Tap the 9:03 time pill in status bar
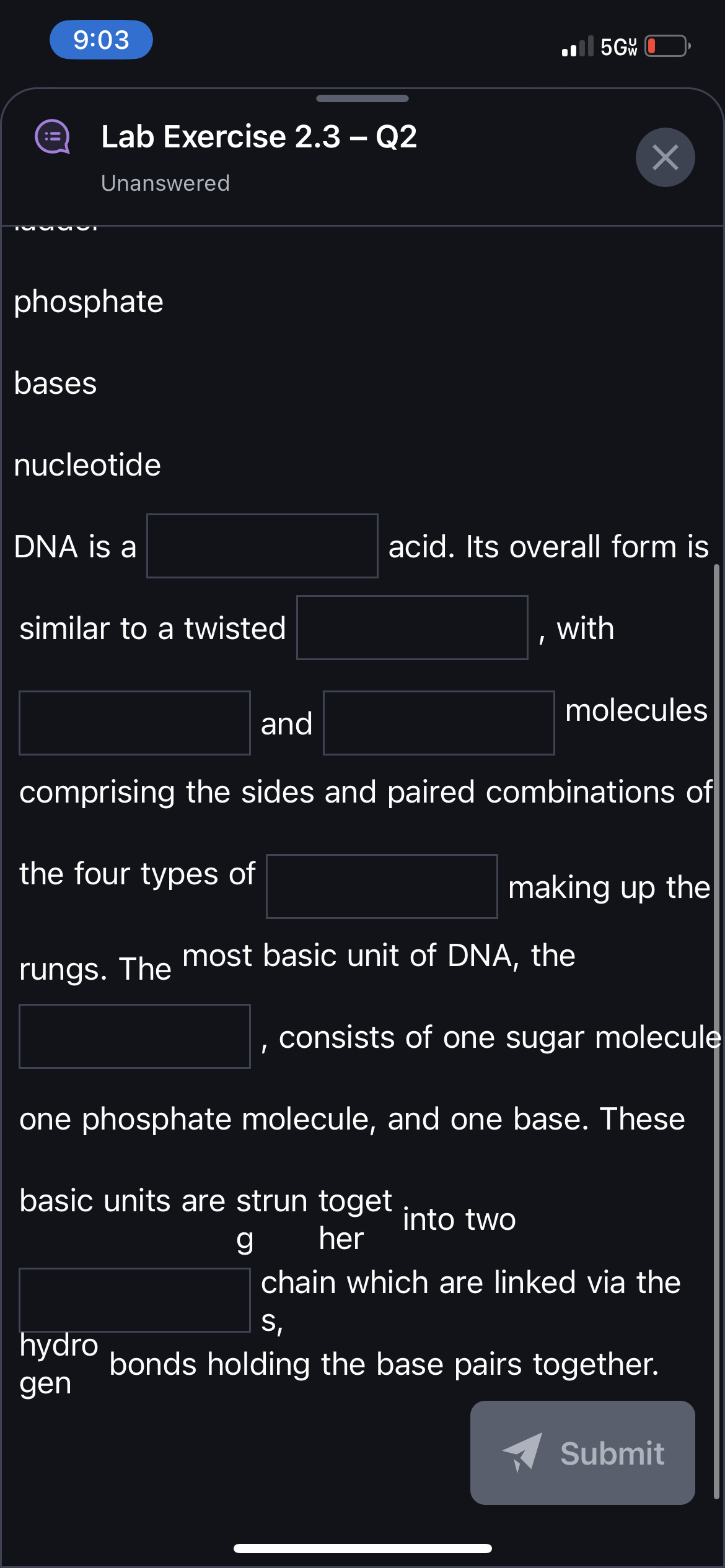The height and width of the screenshot is (1568, 725). (101, 40)
